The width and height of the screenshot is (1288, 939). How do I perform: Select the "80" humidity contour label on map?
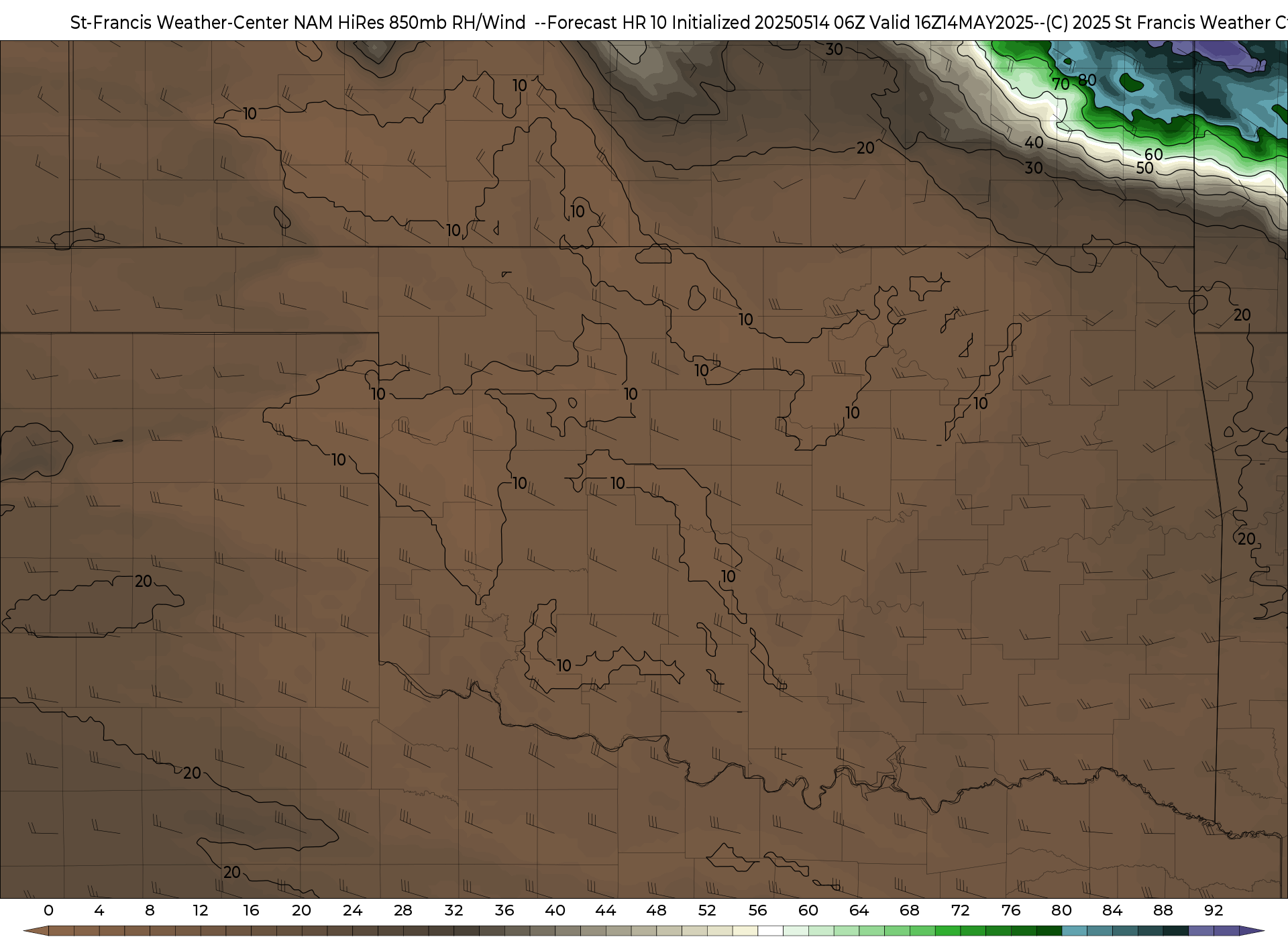pyautogui.click(x=1087, y=80)
